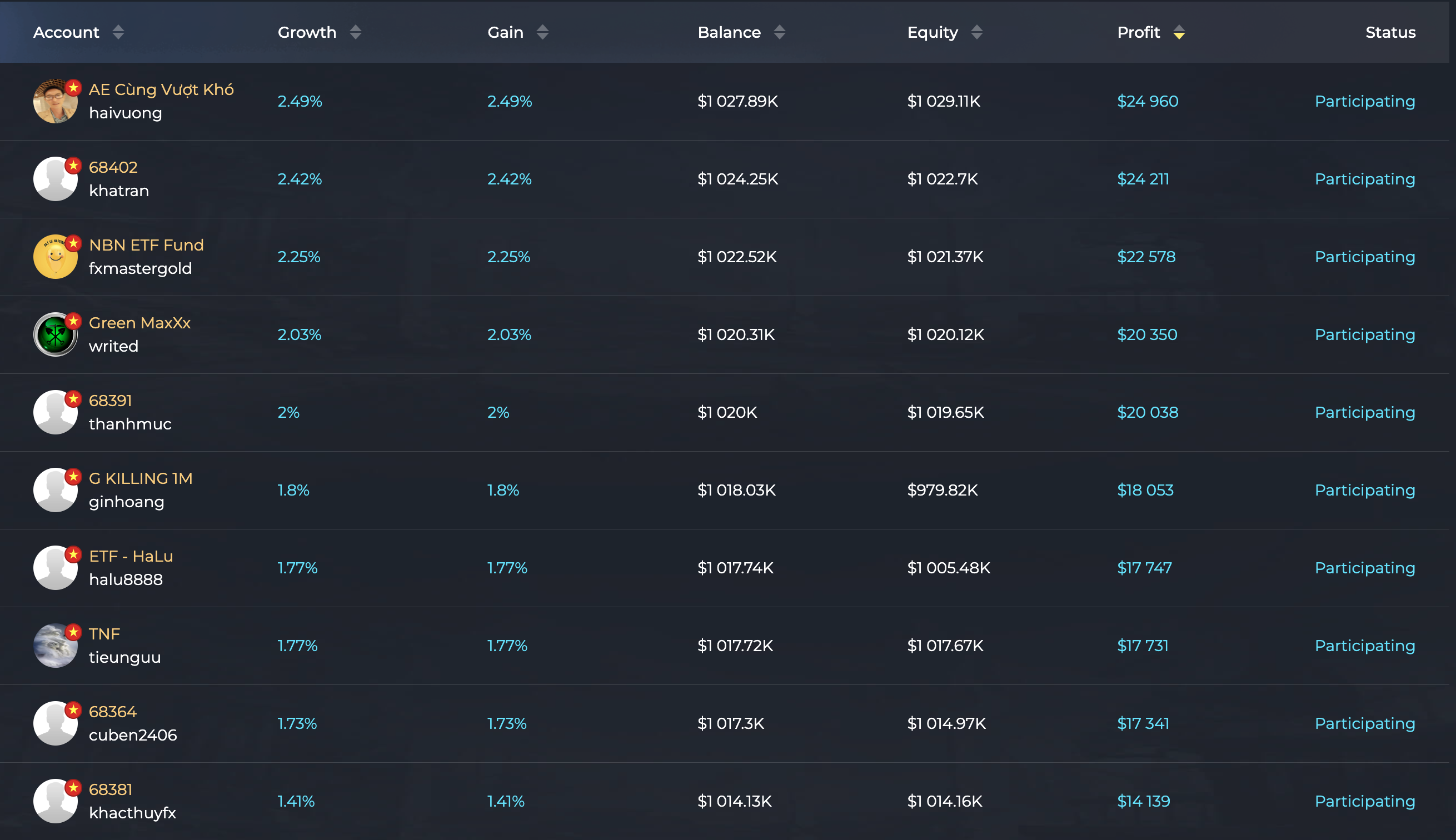
Task: Sort by Balance column arrows
Action: click(780, 32)
